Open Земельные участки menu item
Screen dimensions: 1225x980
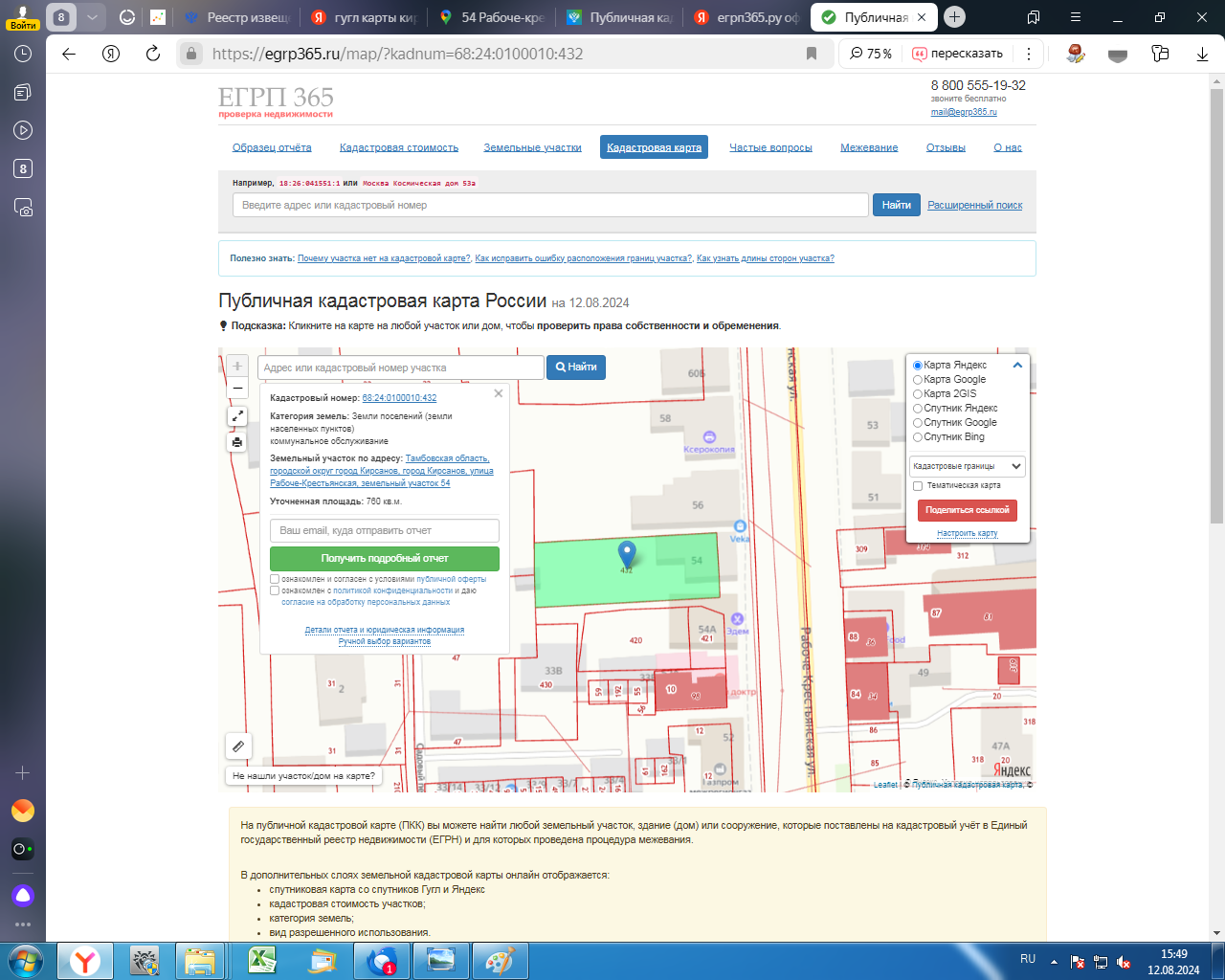532,147
